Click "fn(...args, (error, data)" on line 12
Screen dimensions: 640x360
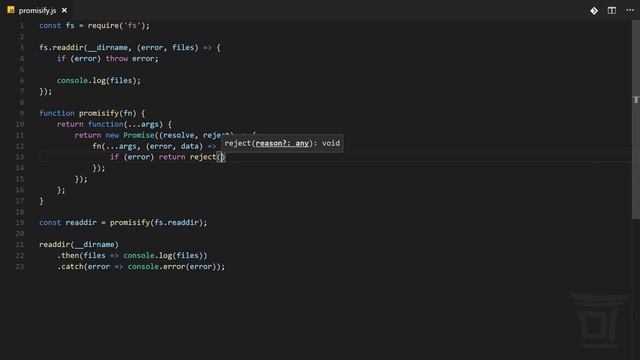tap(147, 146)
